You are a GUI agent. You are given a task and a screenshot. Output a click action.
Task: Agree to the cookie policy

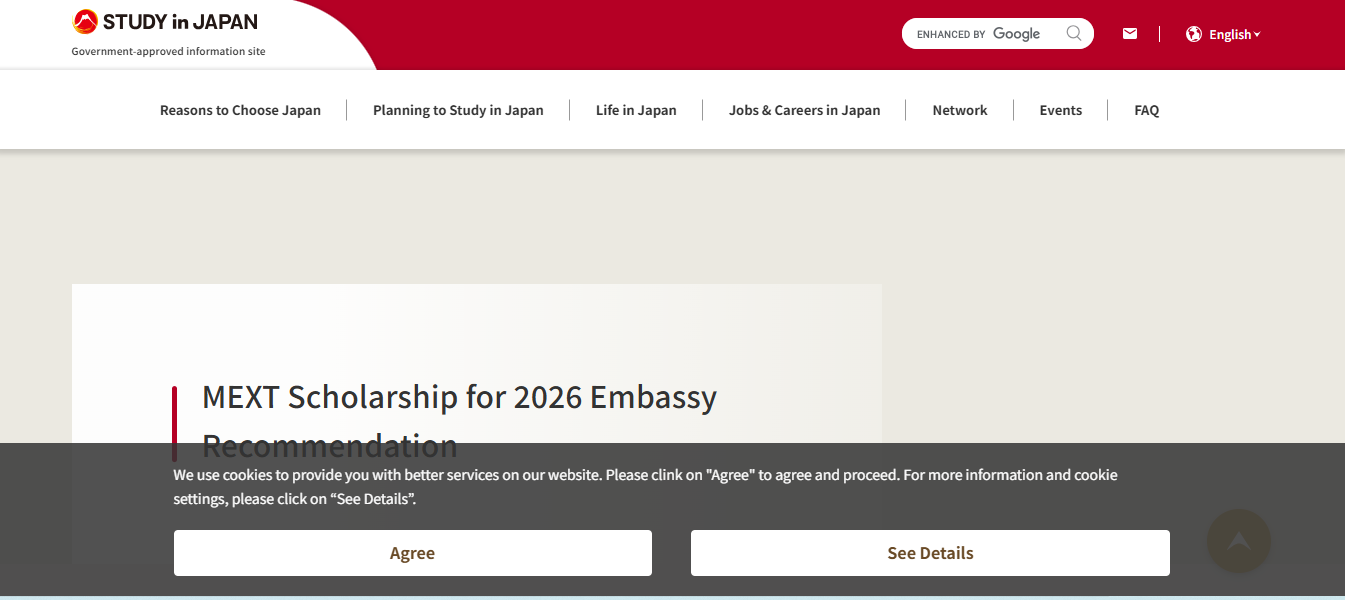(x=413, y=552)
